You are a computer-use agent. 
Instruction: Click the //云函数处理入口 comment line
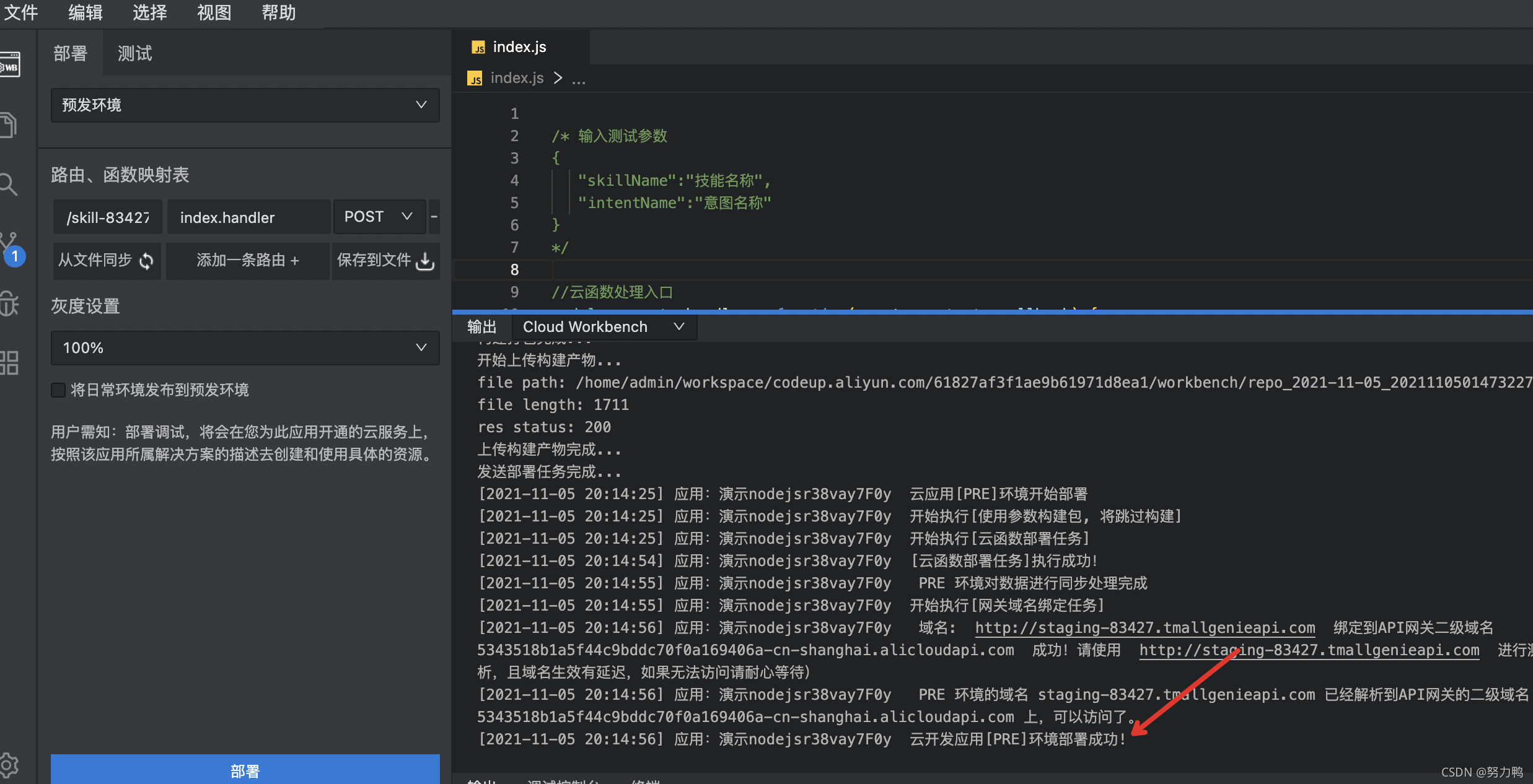point(612,292)
